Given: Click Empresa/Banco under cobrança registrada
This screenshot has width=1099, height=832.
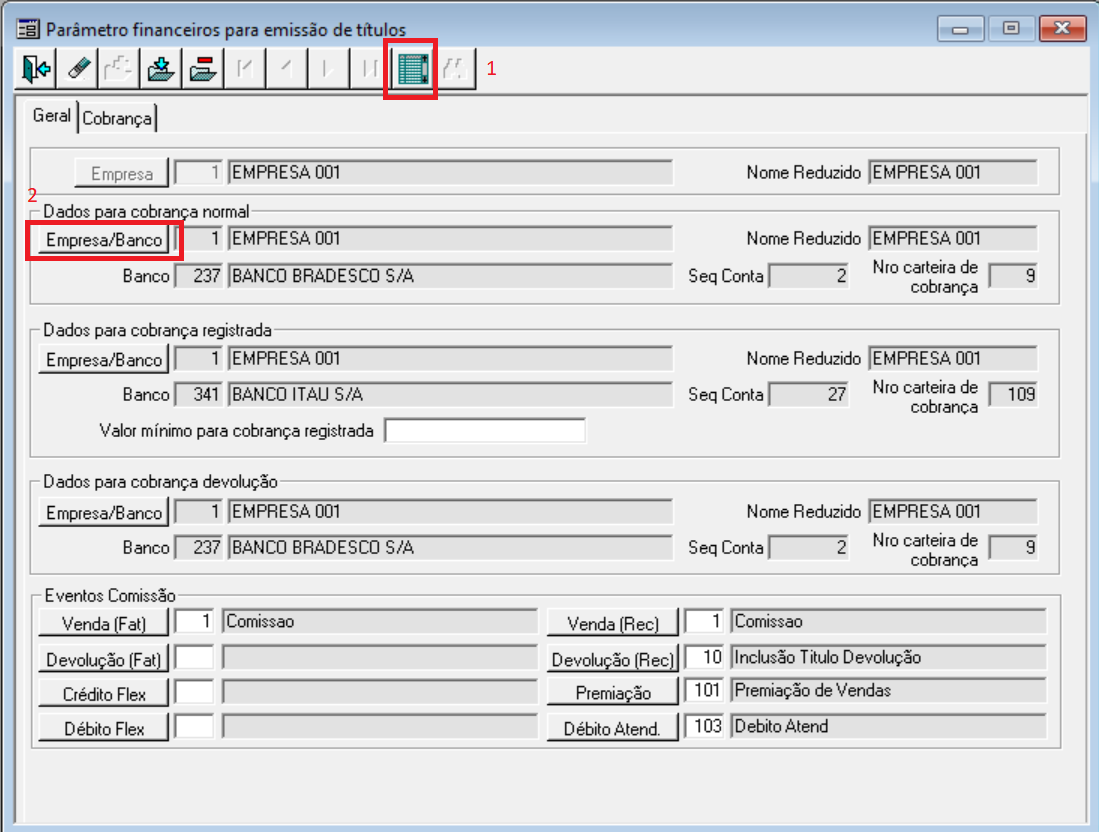Looking at the screenshot, I should tap(104, 360).
